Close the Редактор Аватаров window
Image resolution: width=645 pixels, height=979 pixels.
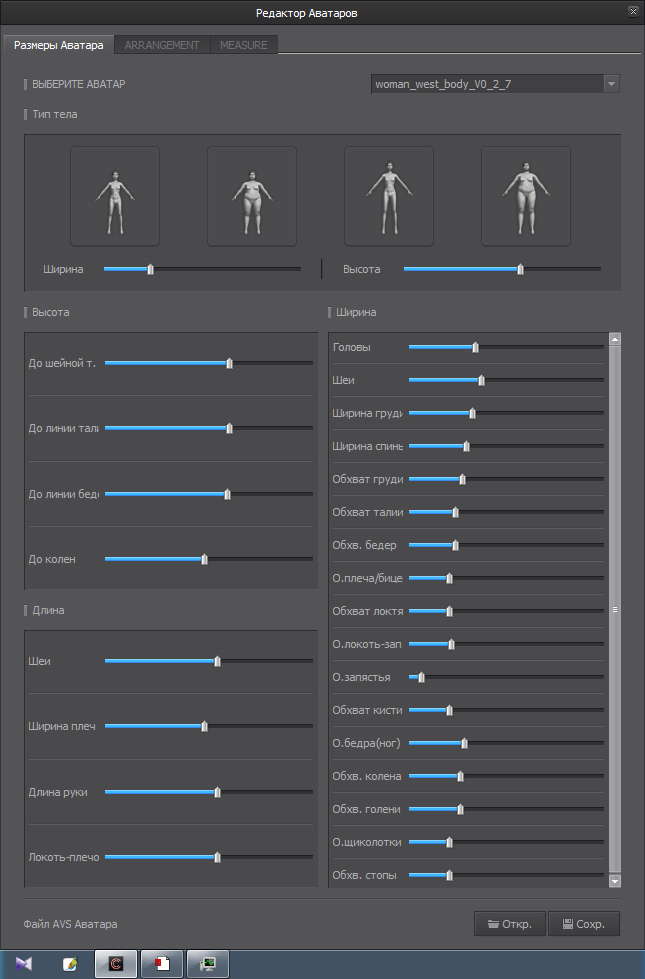[633, 12]
